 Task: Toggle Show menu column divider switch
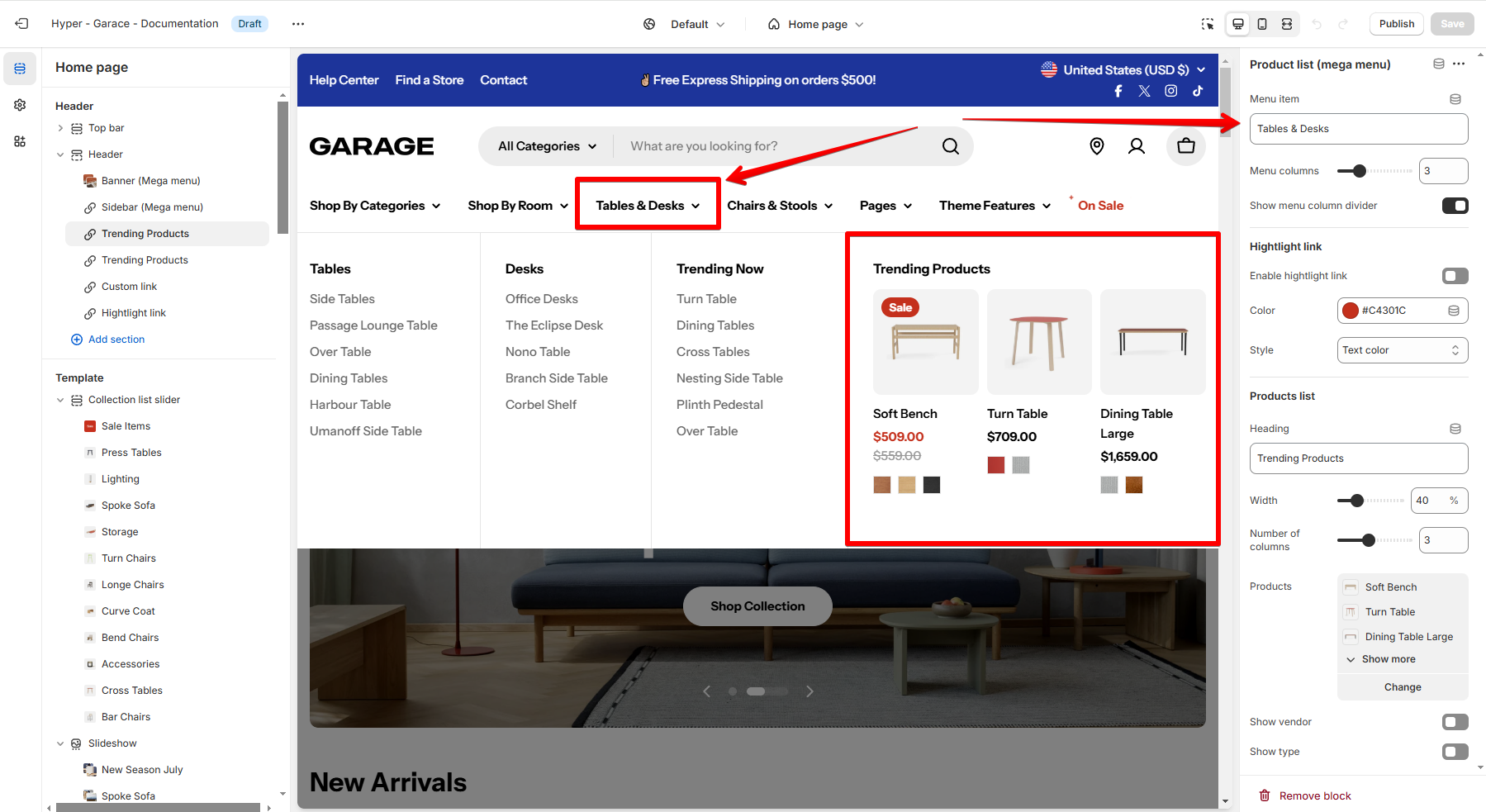(1455, 206)
